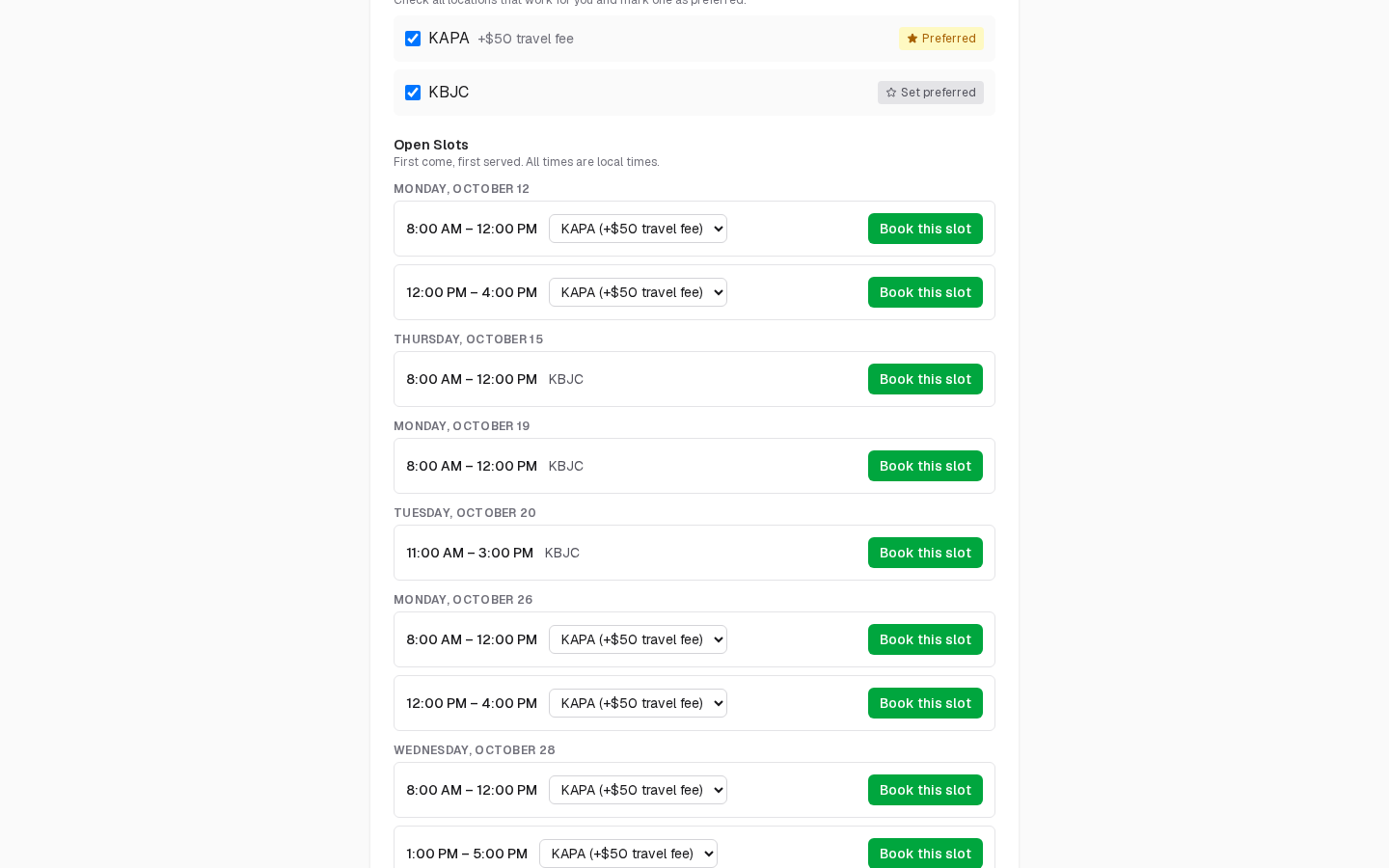The height and width of the screenshot is (868, 1389).
Task: Open location dropdown for October 28 8:00 AM slot
Action: click(x=638, y=790)
